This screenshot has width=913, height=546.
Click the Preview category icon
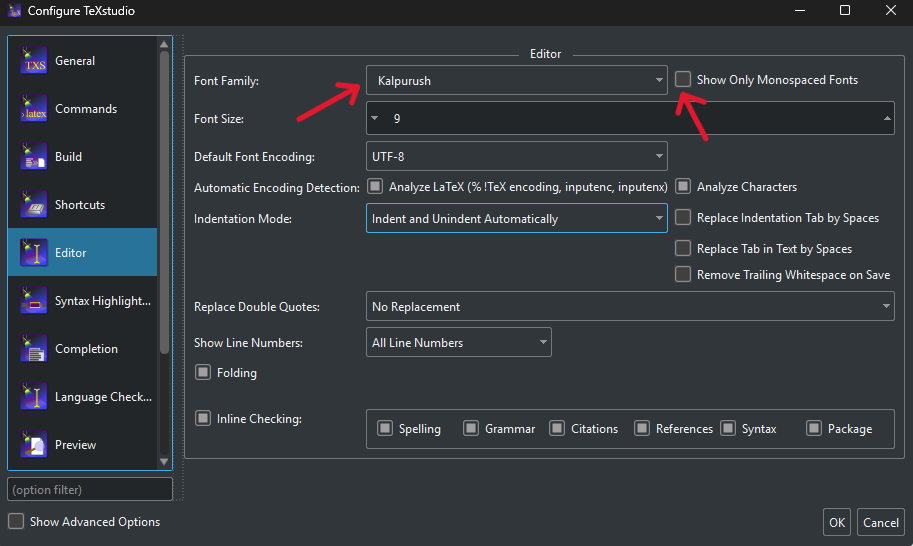pos(34,445)
